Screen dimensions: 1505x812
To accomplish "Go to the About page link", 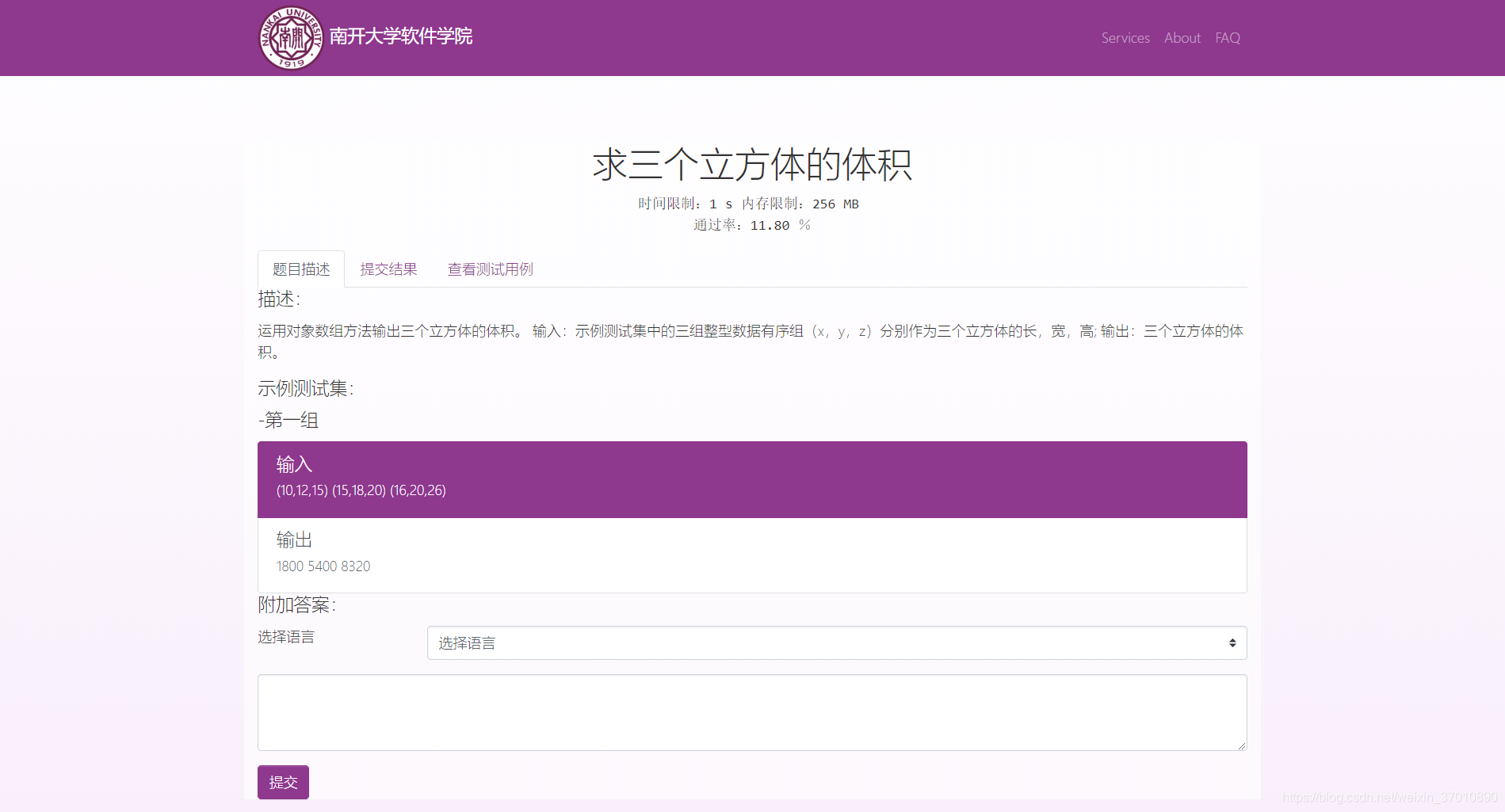I will pos(1182,38).
